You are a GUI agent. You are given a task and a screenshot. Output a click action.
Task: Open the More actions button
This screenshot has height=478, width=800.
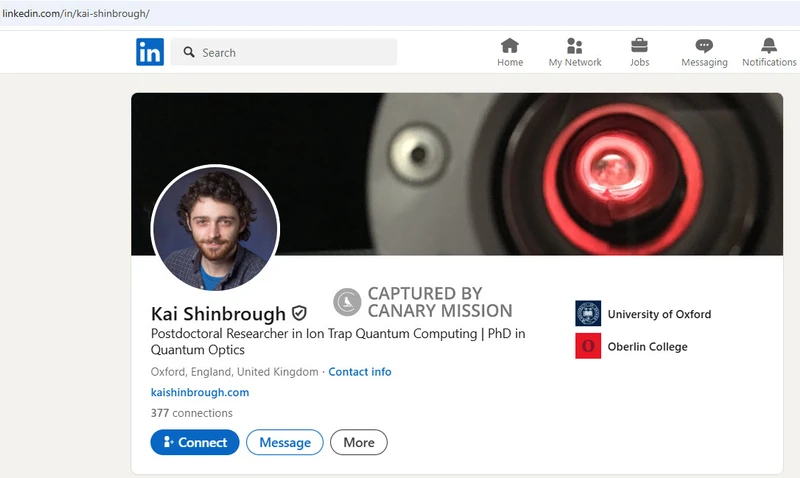[x=359, y=442]
